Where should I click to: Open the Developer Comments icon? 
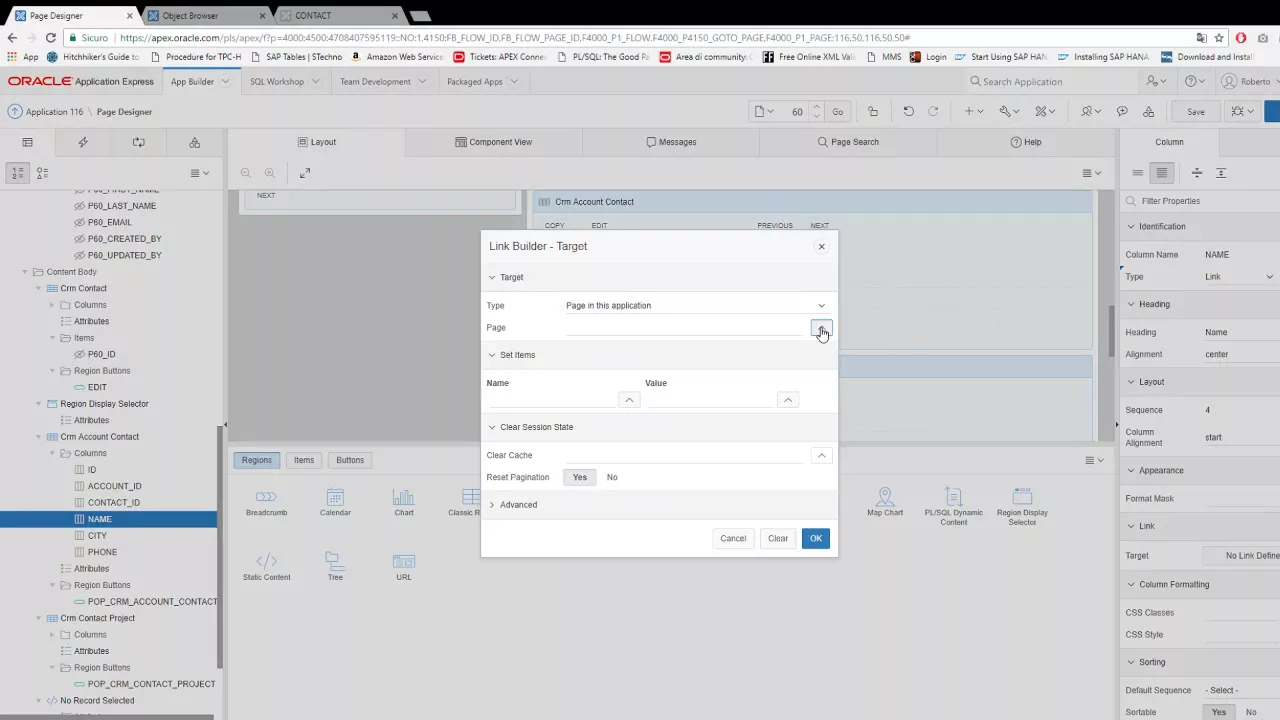pyautogui.click(x=1122, y=111)
